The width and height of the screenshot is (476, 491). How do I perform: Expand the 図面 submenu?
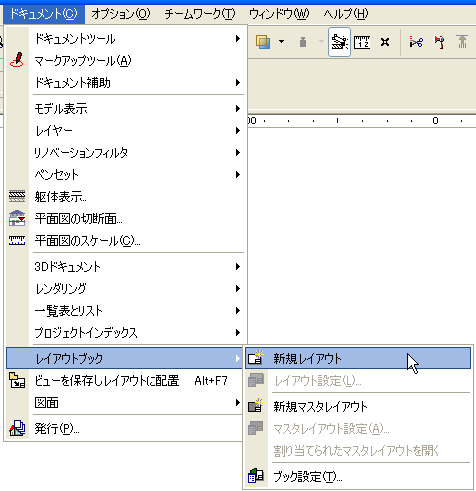pyautogui.click(x=125, y=403)
